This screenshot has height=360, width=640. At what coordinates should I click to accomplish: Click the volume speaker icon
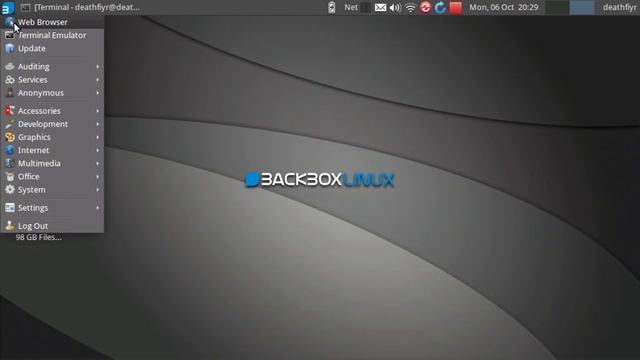point(395,7)
